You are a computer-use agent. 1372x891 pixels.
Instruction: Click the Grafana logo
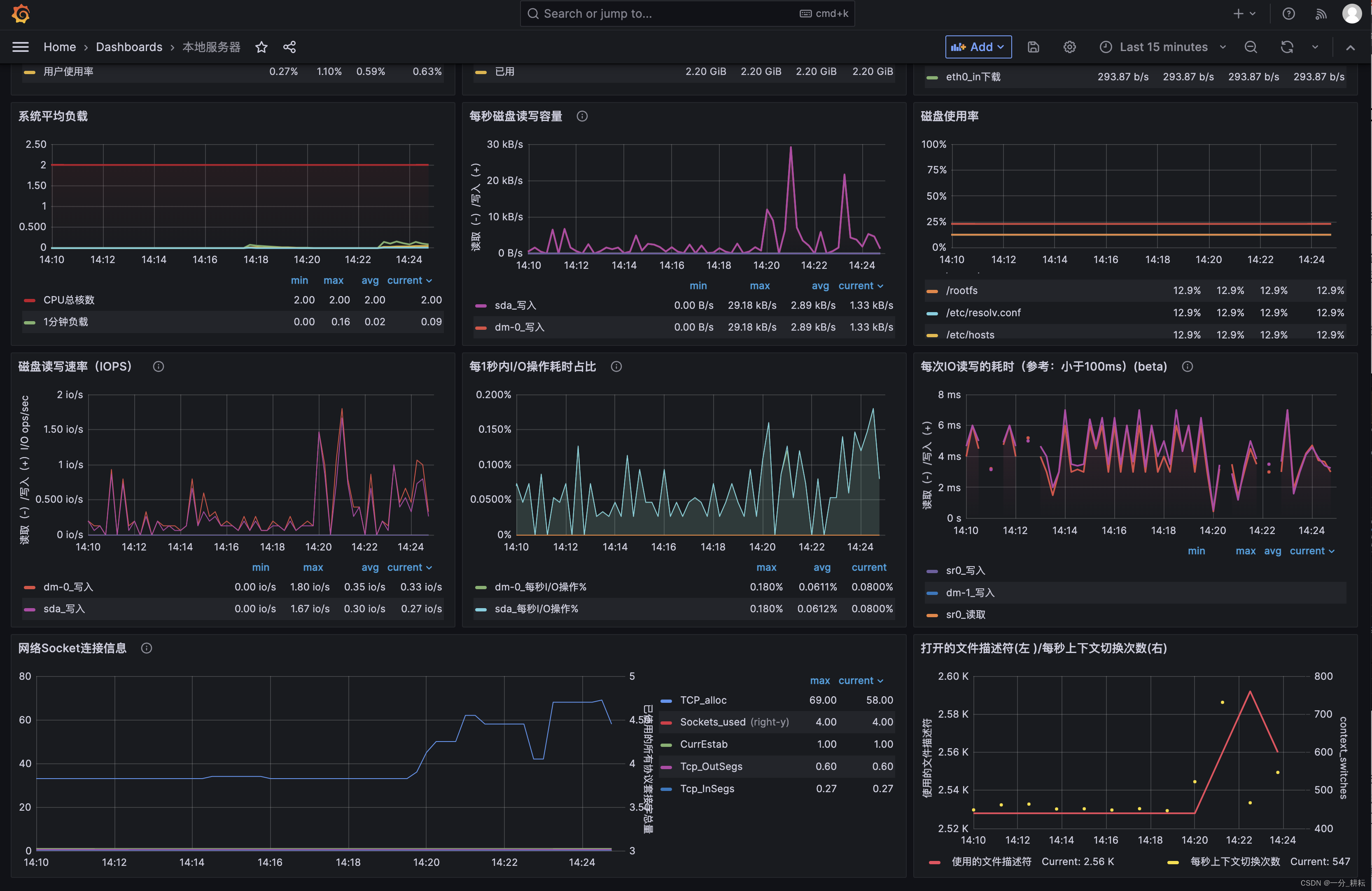(21, 13)
